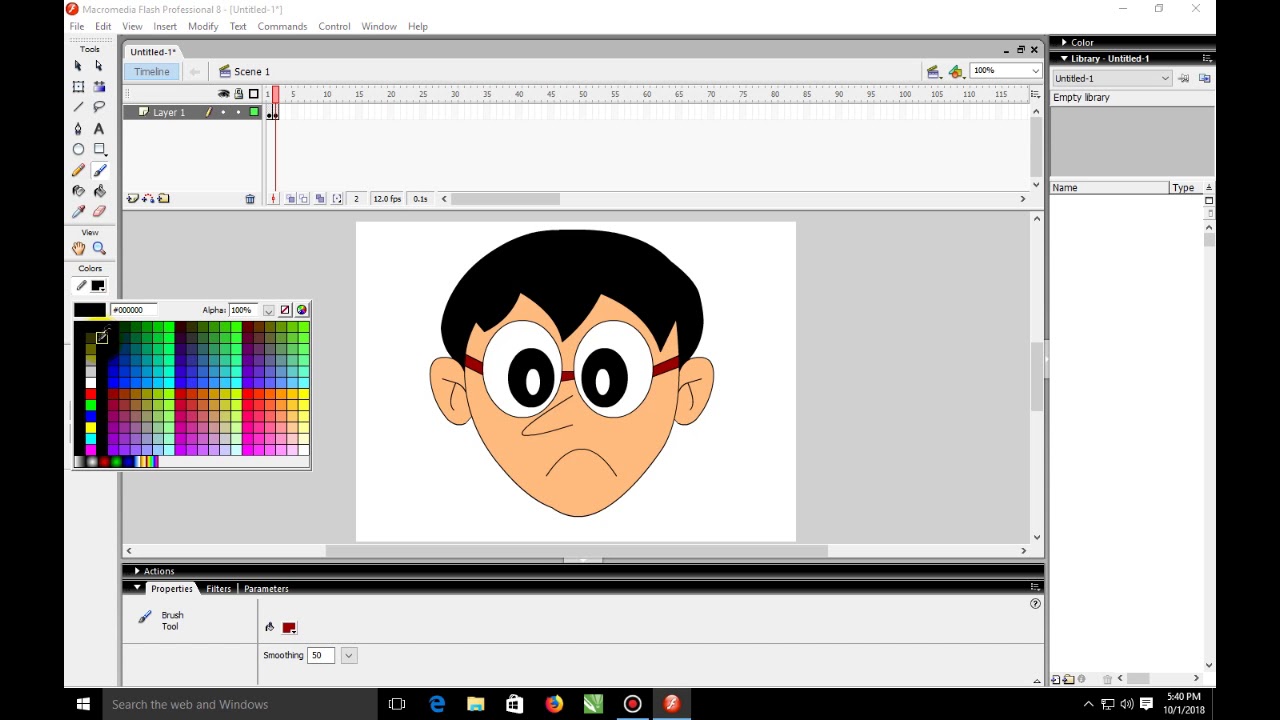Click Insert Layer Folder icon
Viewport: 1280px width, 720px height.
(164, 198)
